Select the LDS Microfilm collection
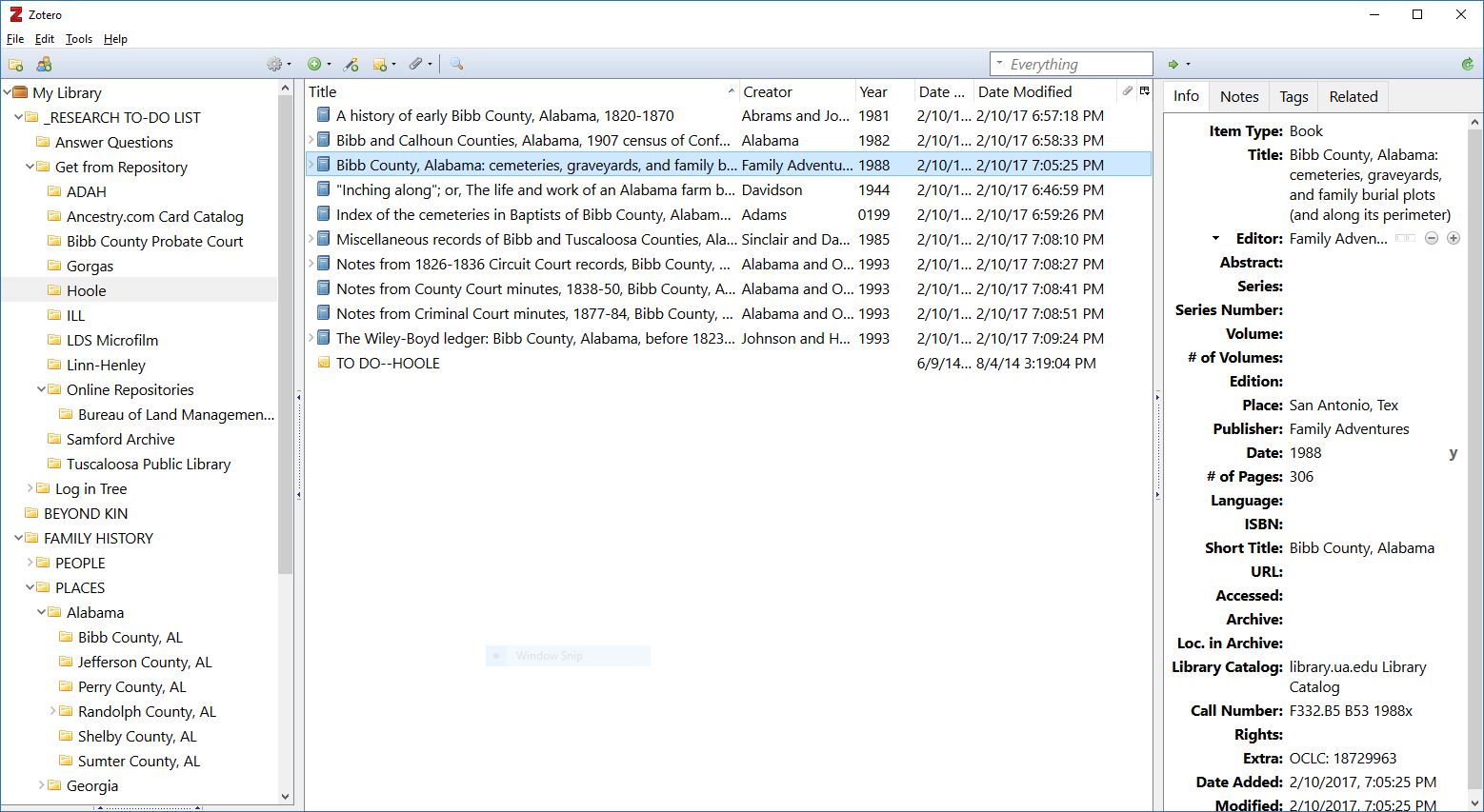Viewport: 1484px width, 812px height. tap(112, 340)
